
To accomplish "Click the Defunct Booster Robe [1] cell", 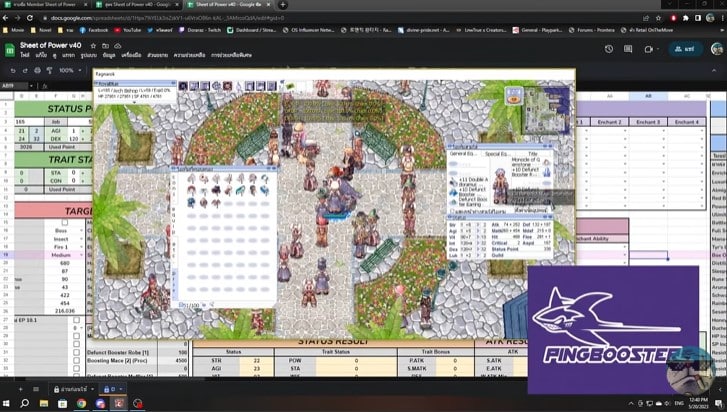I will (122, 352).
